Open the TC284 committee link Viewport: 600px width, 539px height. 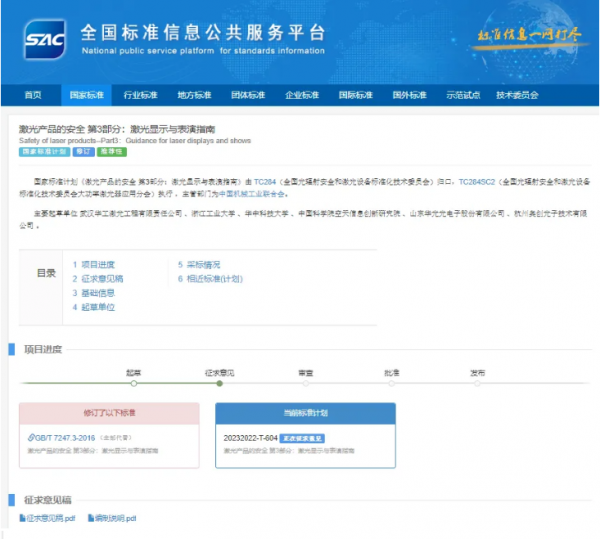coord(263,182)
